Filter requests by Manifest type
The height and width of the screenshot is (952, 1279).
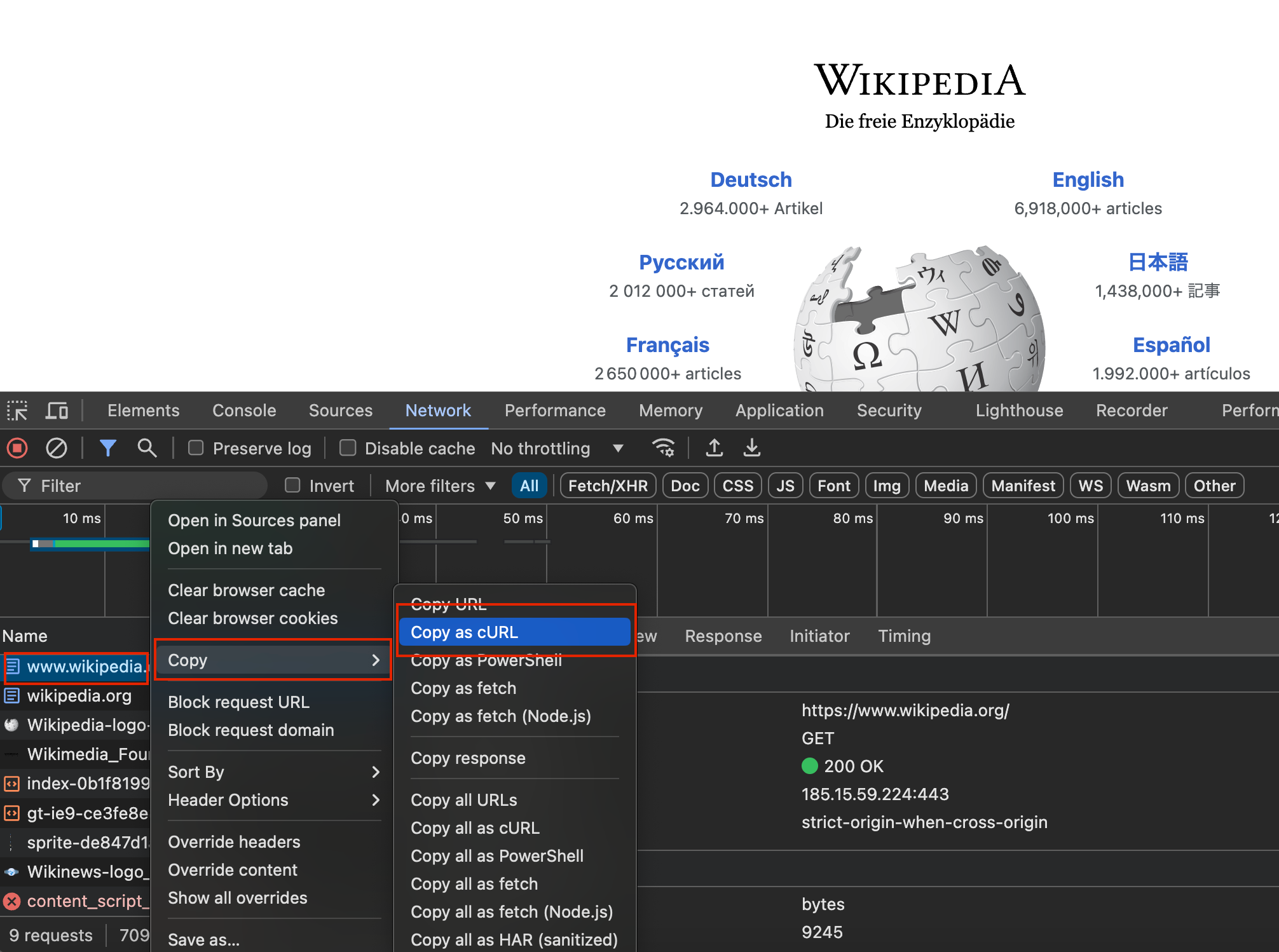1023,486
